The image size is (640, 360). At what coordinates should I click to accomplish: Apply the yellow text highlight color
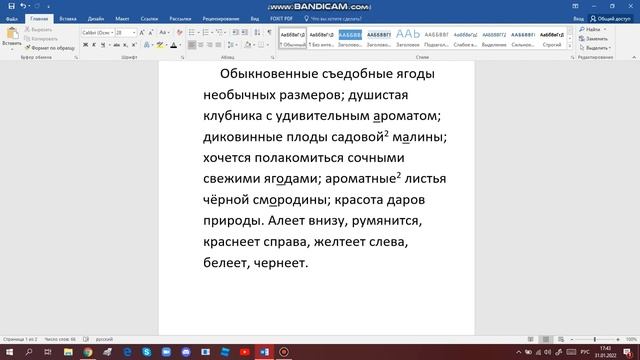tap(160, 45)
